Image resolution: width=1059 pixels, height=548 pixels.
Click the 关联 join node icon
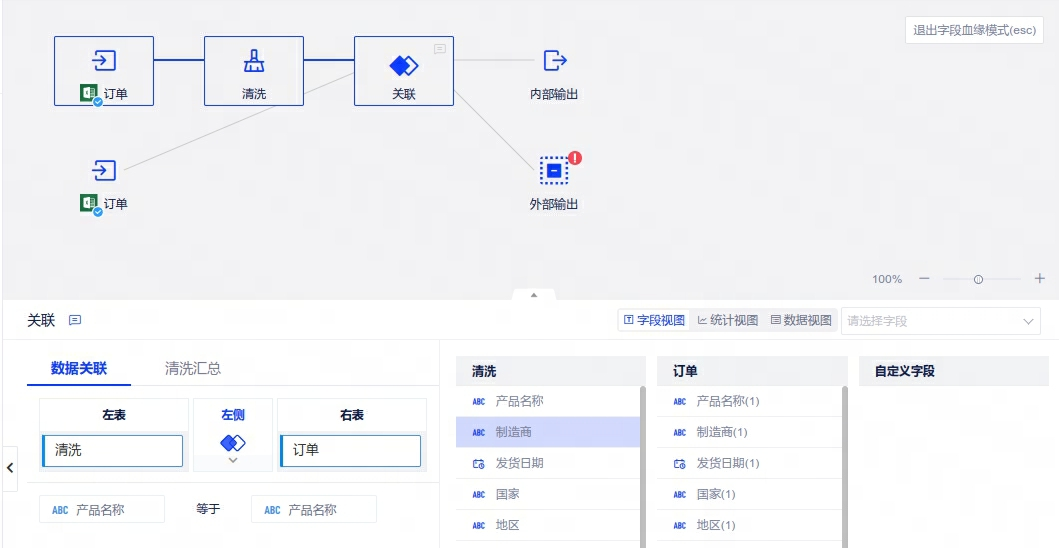click(x=403, y=66)
